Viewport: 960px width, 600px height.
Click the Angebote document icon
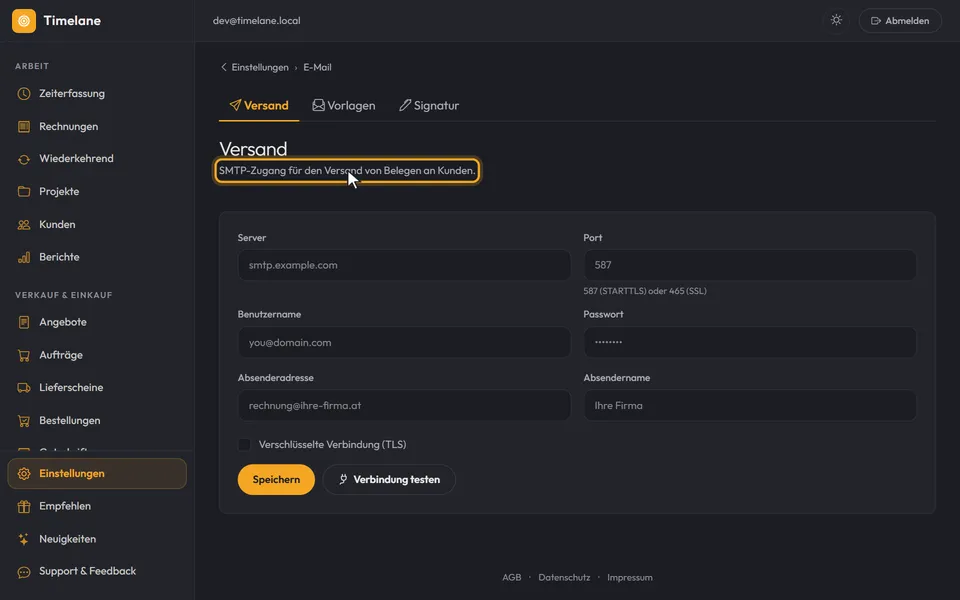point(24,322)
